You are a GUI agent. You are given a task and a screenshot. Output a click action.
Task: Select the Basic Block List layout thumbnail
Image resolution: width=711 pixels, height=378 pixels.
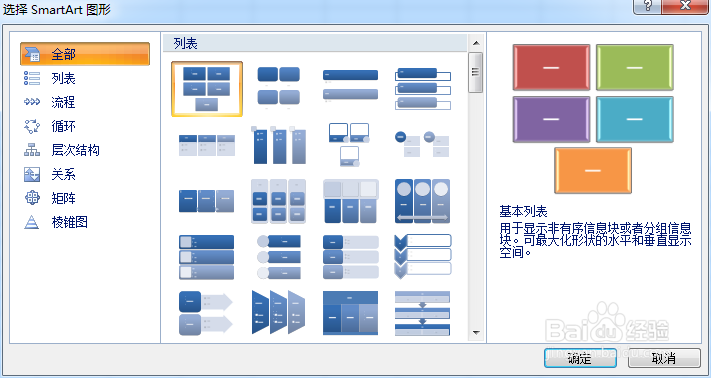(x=207, y=89)
